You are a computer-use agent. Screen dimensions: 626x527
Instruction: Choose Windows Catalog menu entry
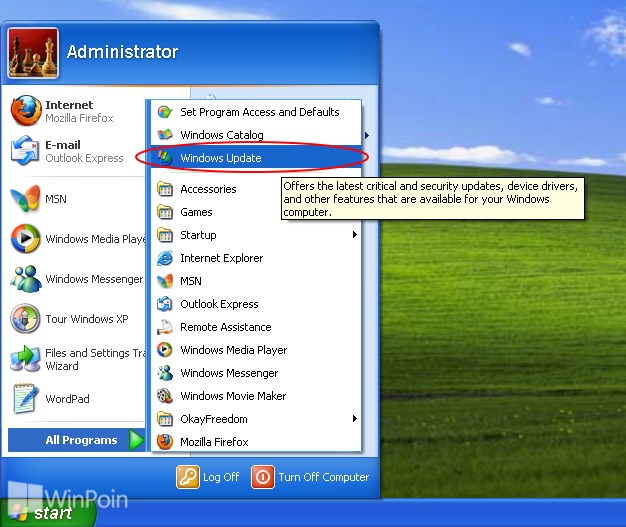click(x=256, y=135)
